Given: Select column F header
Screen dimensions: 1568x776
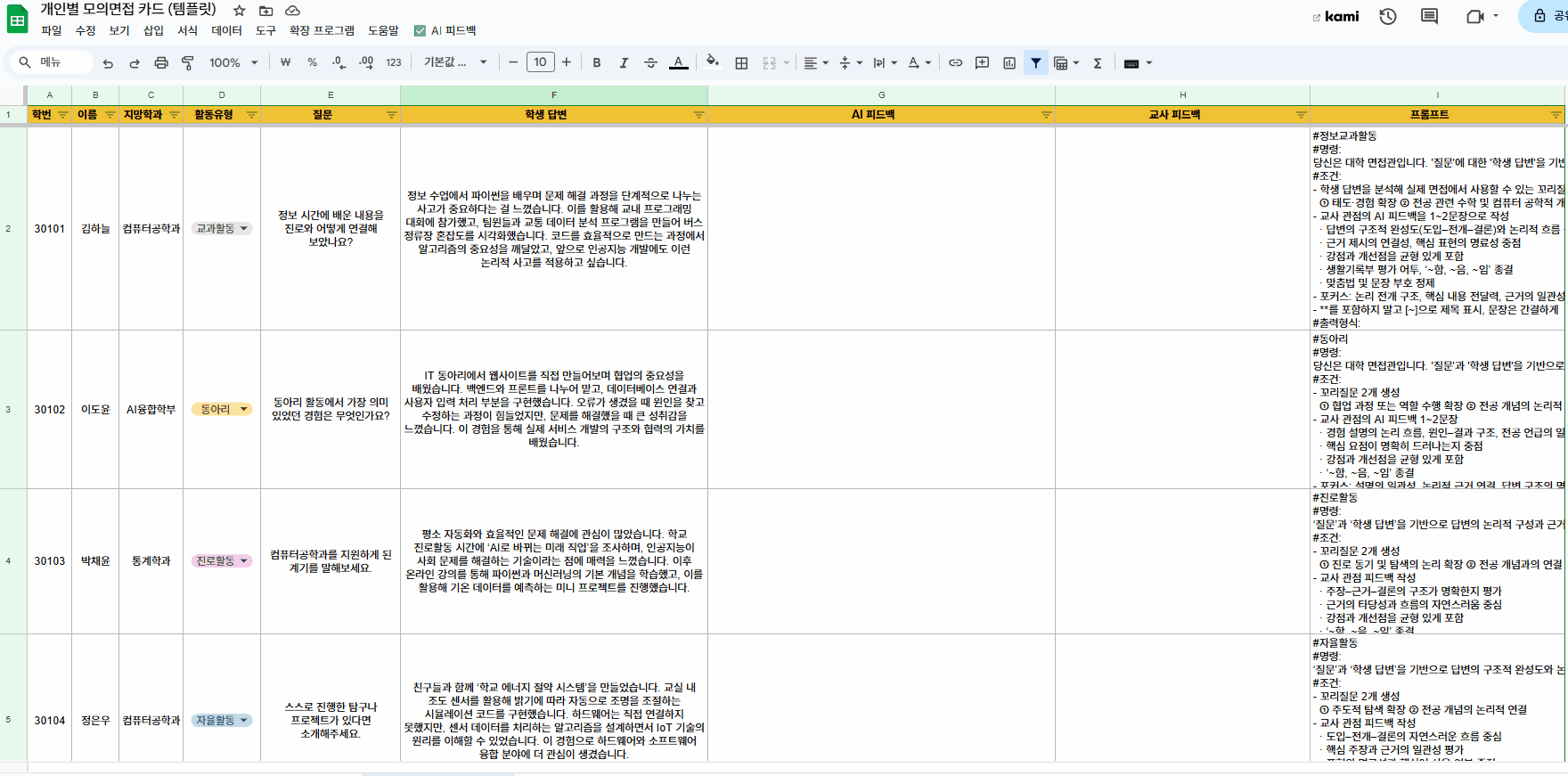Looking at the screenshot, I should coord(554,94).
